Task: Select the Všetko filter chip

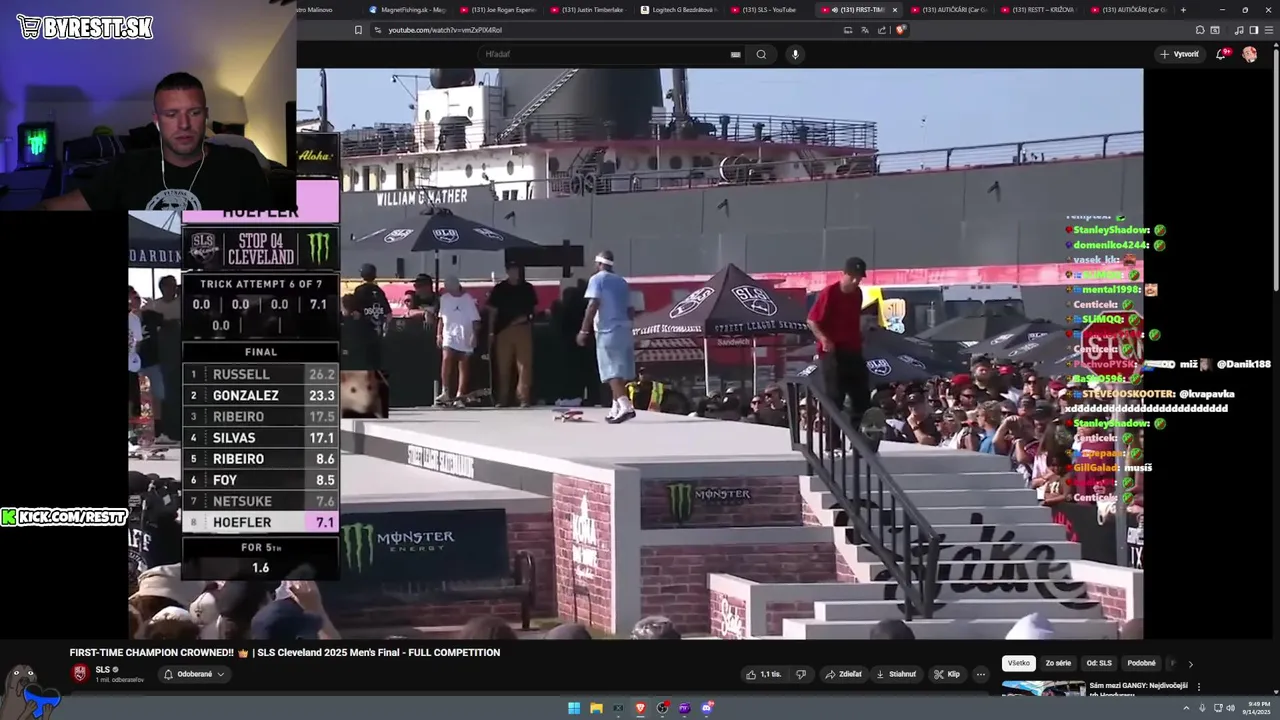Action: [x=1018, y=663]
